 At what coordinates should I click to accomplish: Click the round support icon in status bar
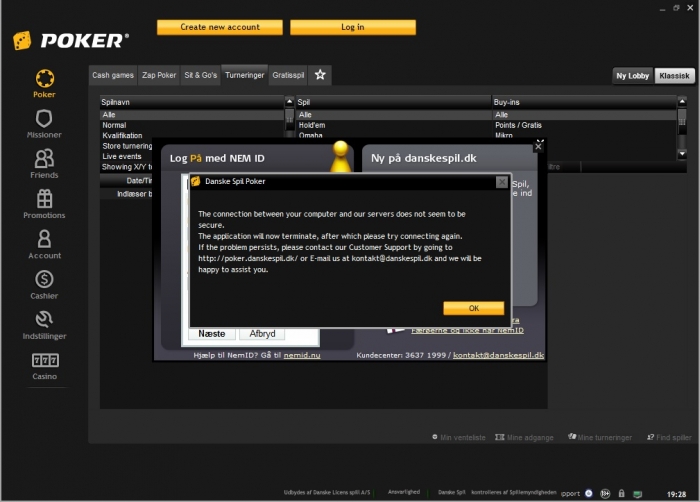[x=589, y=494]
